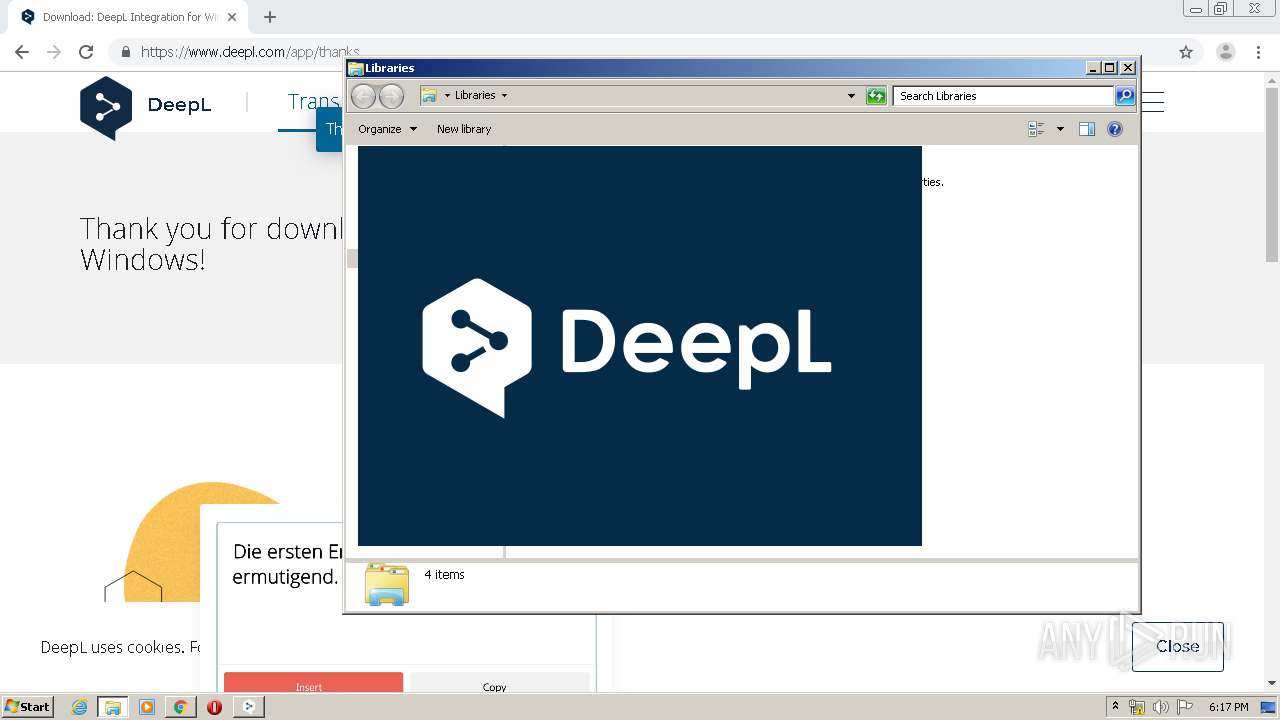Click the network tray icon

tap(1137, 707)
